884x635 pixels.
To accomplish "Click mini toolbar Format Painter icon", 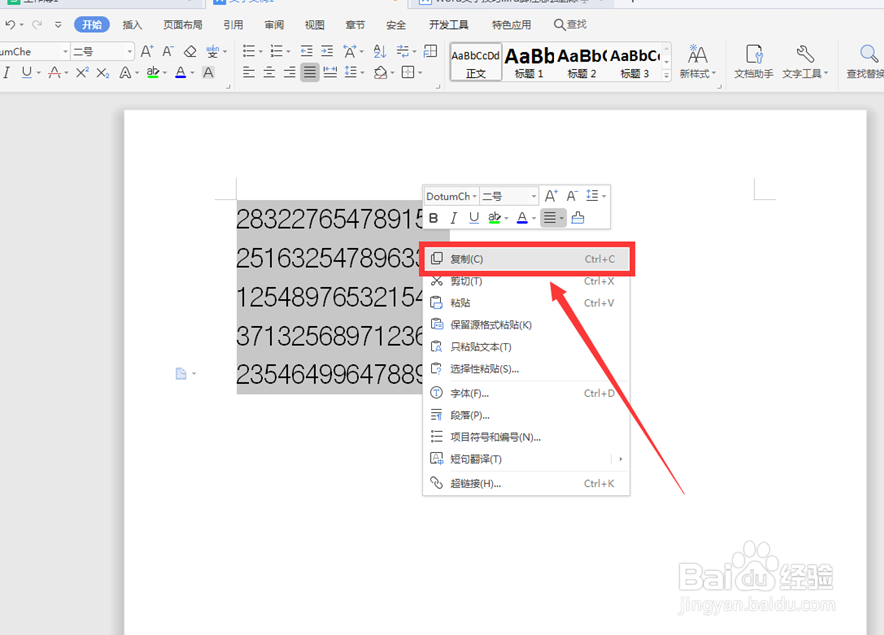I will coord(578,218).
